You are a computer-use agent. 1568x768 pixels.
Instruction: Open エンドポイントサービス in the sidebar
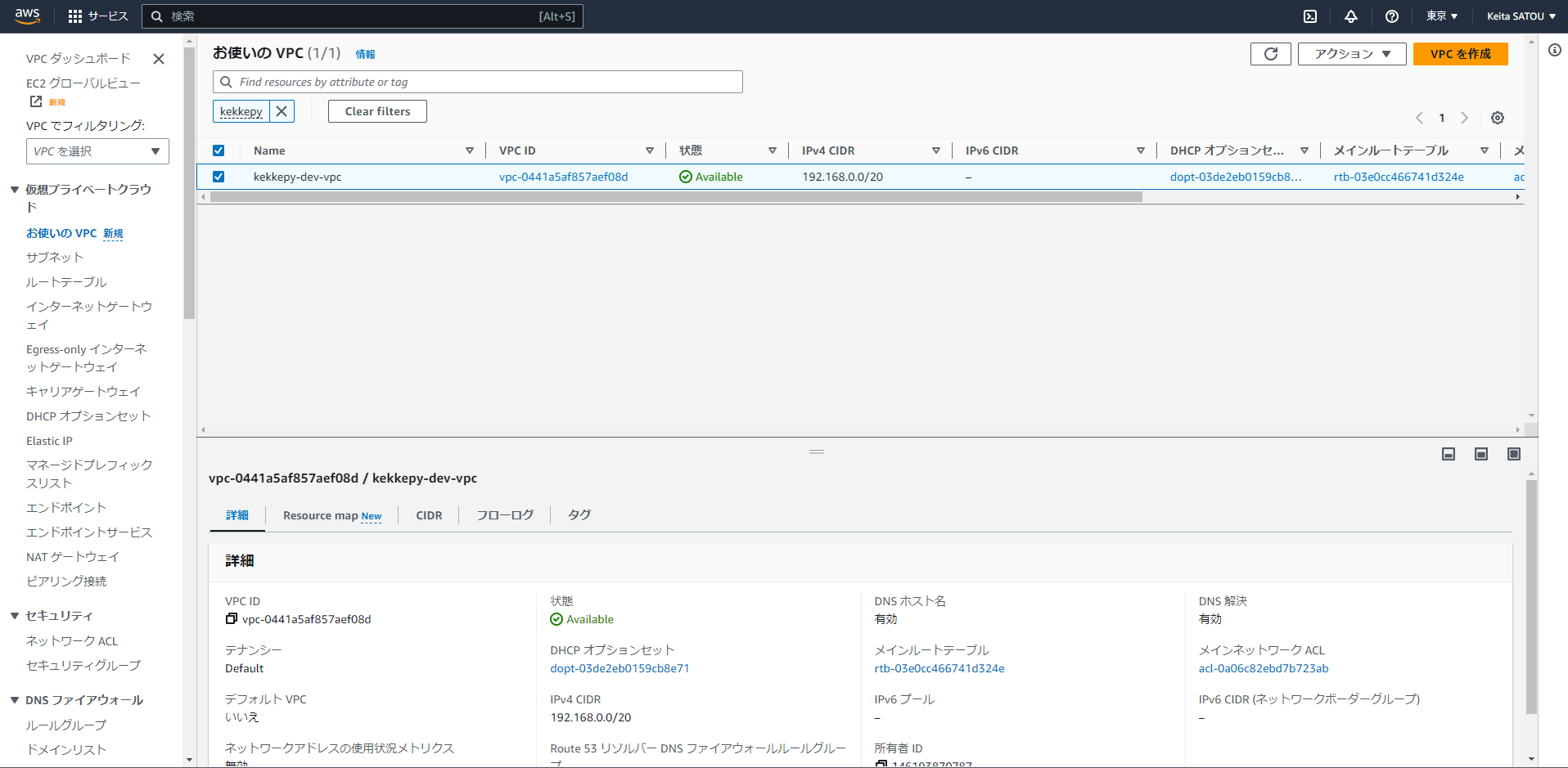point(89,532)
